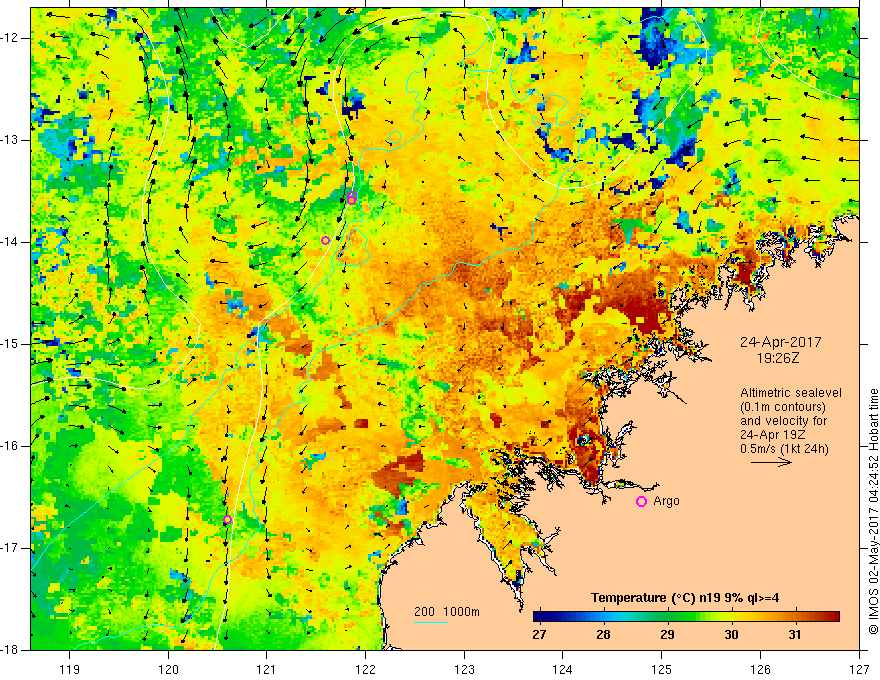Click the 'Argo' legend label
The height and width of the screenshot is (680, 880).
[666, 501]
